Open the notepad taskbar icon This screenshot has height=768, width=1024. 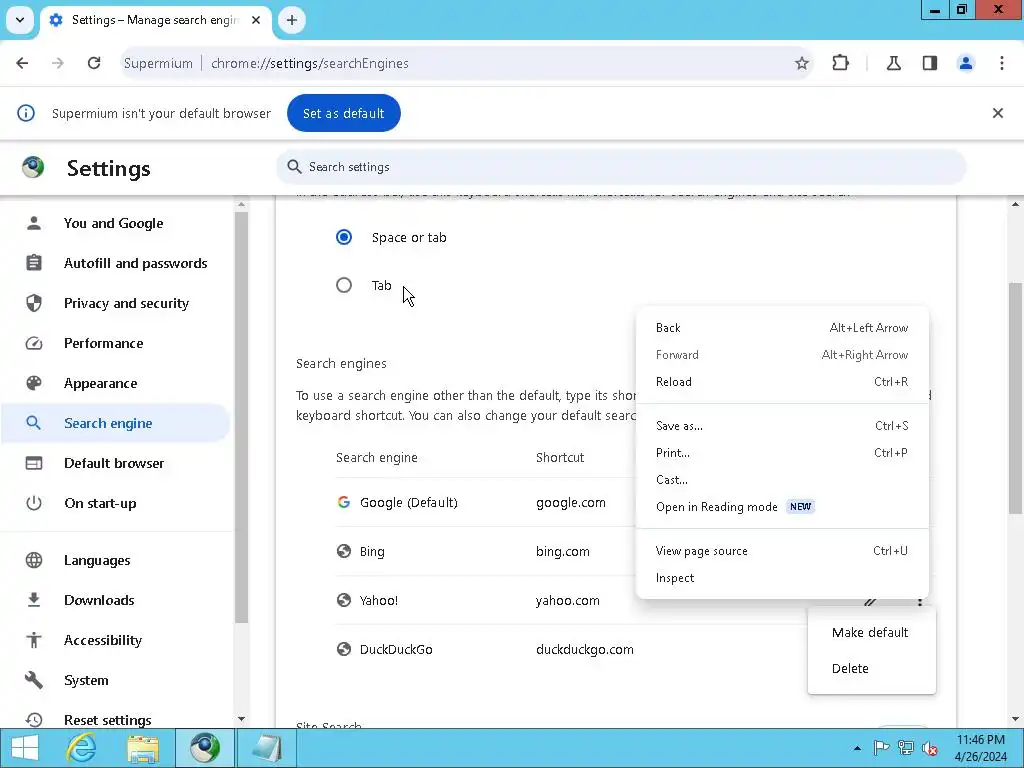266,748
